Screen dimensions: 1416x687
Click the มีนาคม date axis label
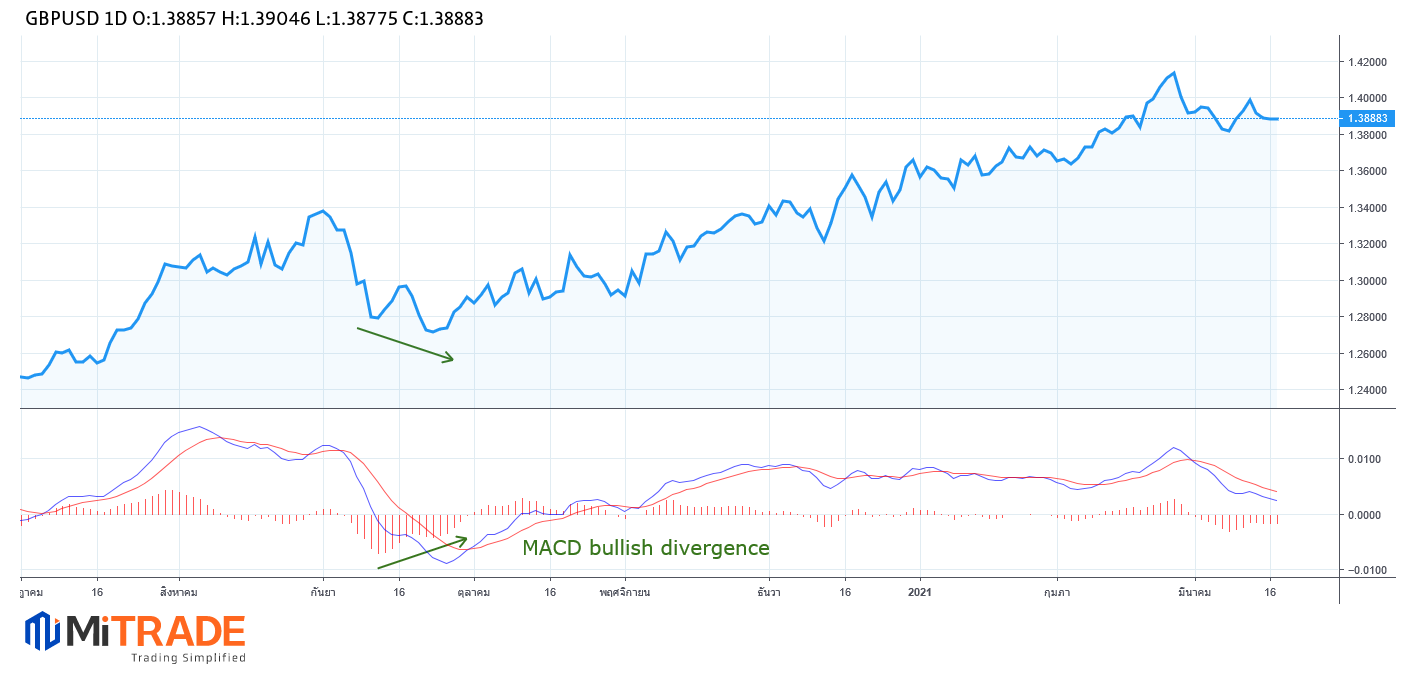click(x=1194, y=592)
